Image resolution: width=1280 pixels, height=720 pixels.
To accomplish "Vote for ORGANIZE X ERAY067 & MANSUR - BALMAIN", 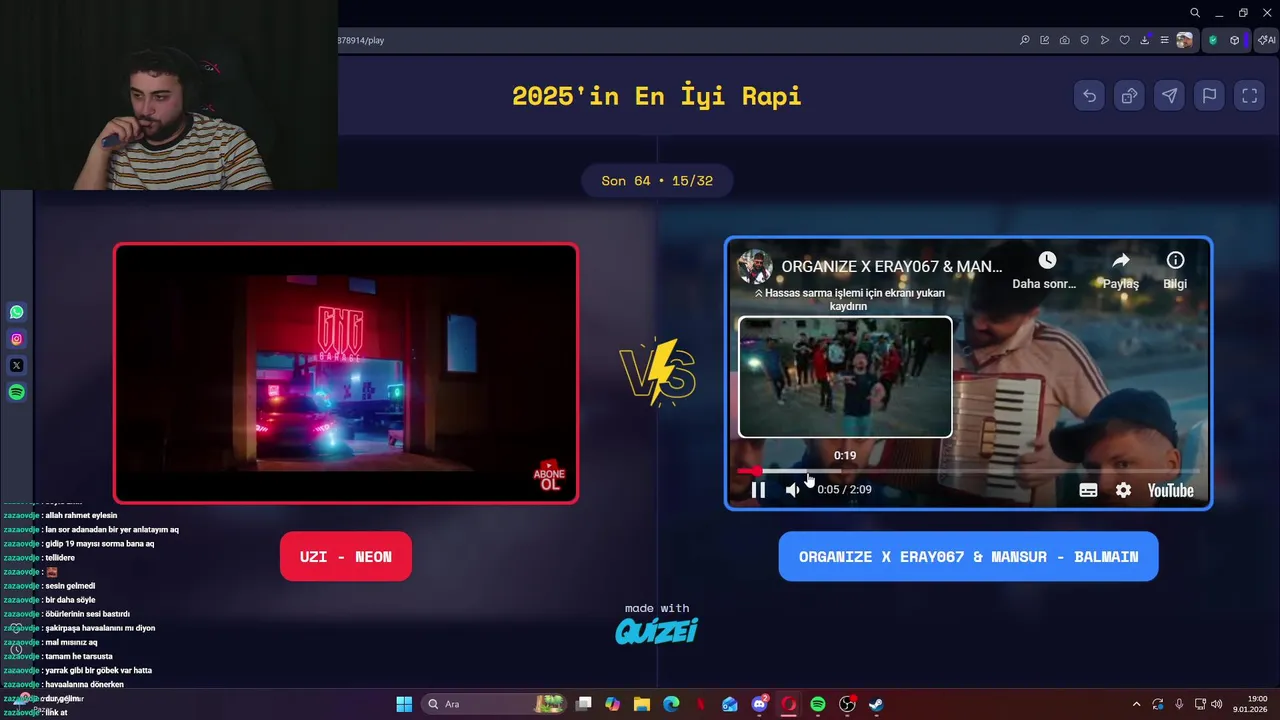I will click(968, 556).
